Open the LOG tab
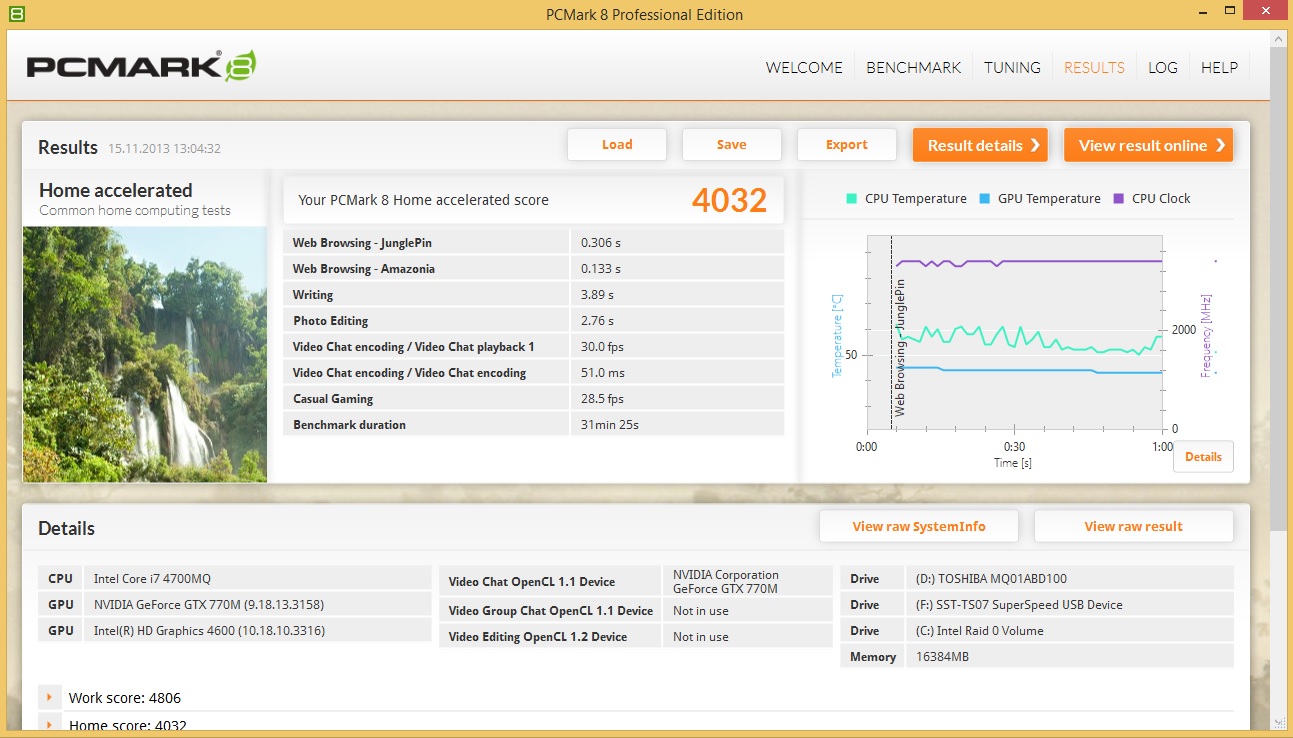The height and width of the screenshot is (738, 1293). (x=1163, y=68)
